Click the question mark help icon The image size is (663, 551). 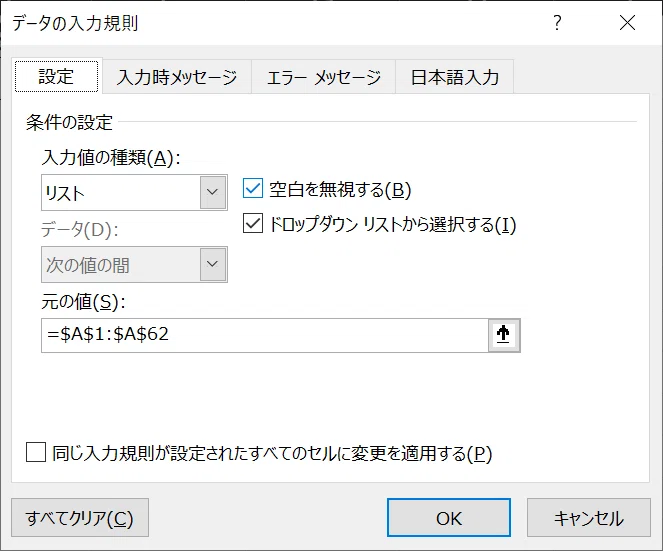click(x=557, y=23)
